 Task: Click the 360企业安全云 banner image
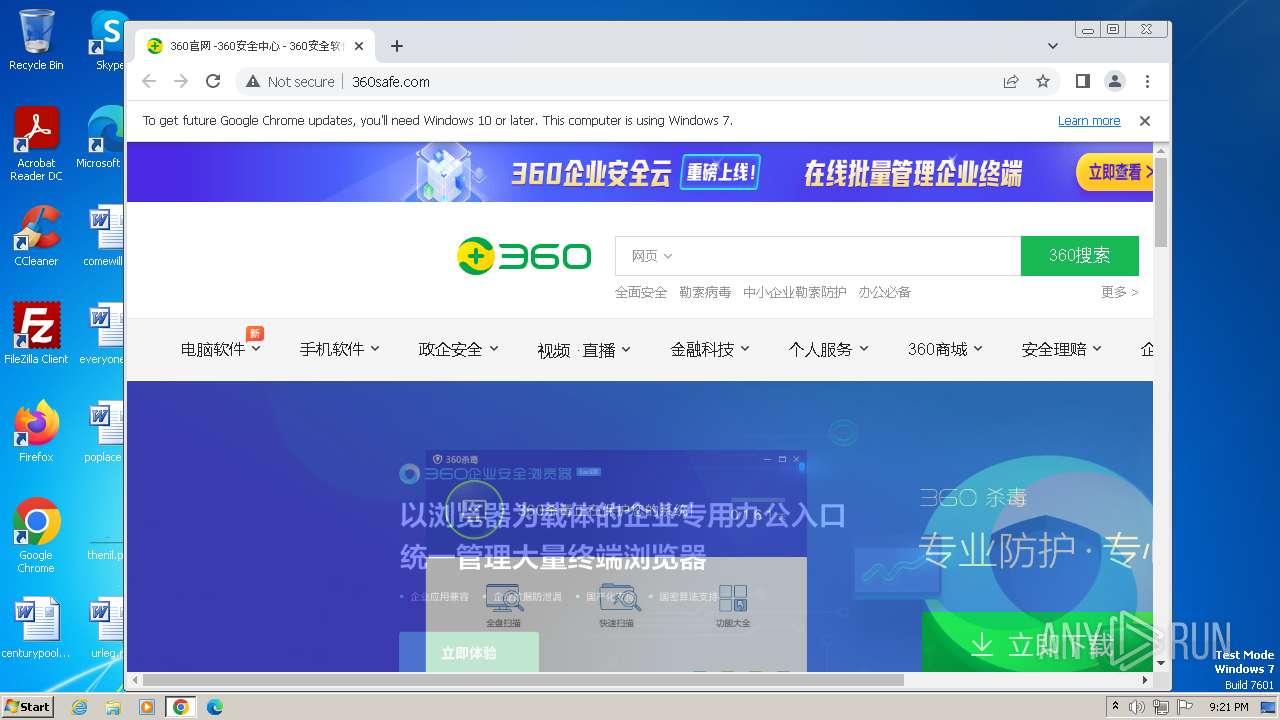[640, 172]
